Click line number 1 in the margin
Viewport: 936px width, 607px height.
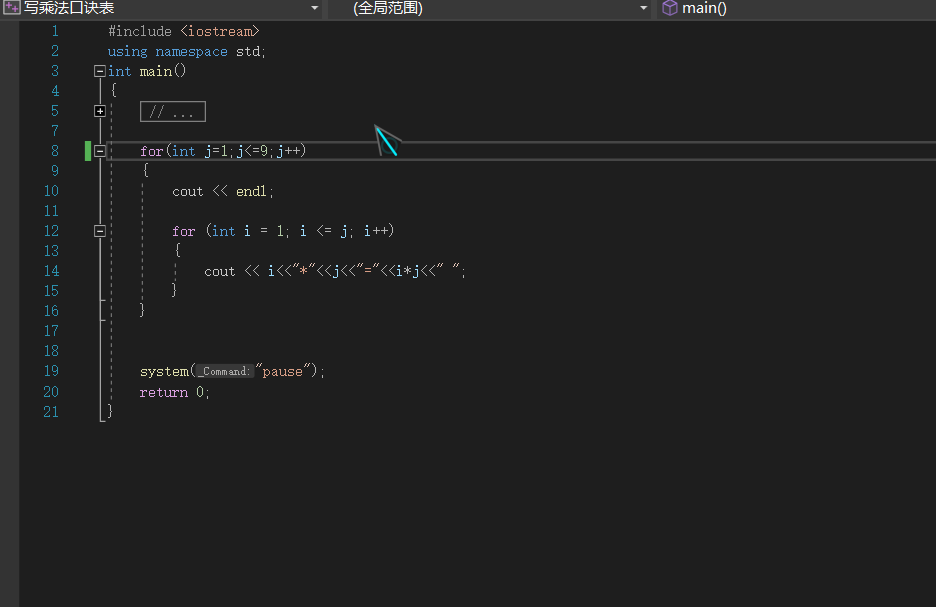(x=55, y=31)
